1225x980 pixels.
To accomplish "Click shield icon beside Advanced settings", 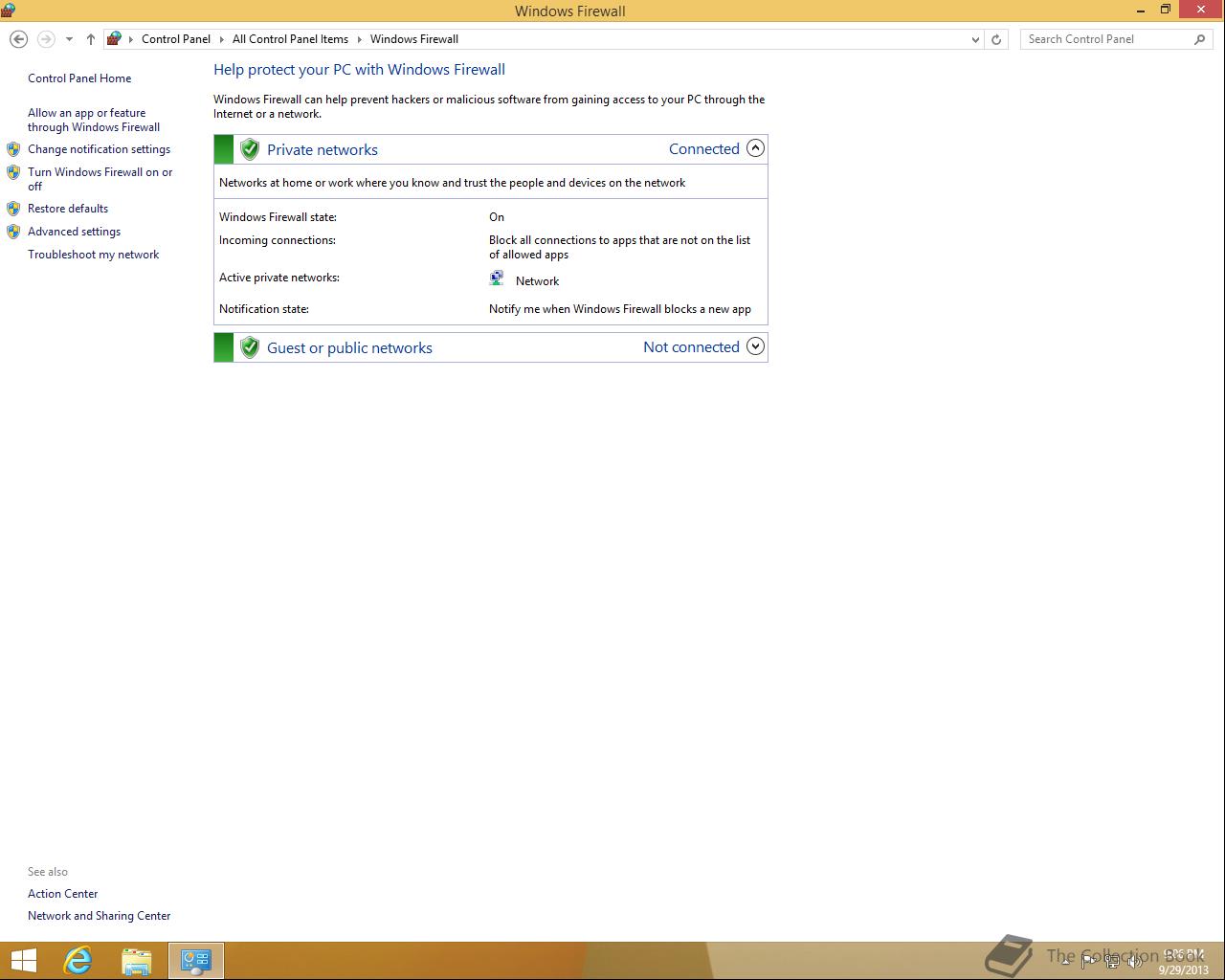I will click(x=13, y=232).
